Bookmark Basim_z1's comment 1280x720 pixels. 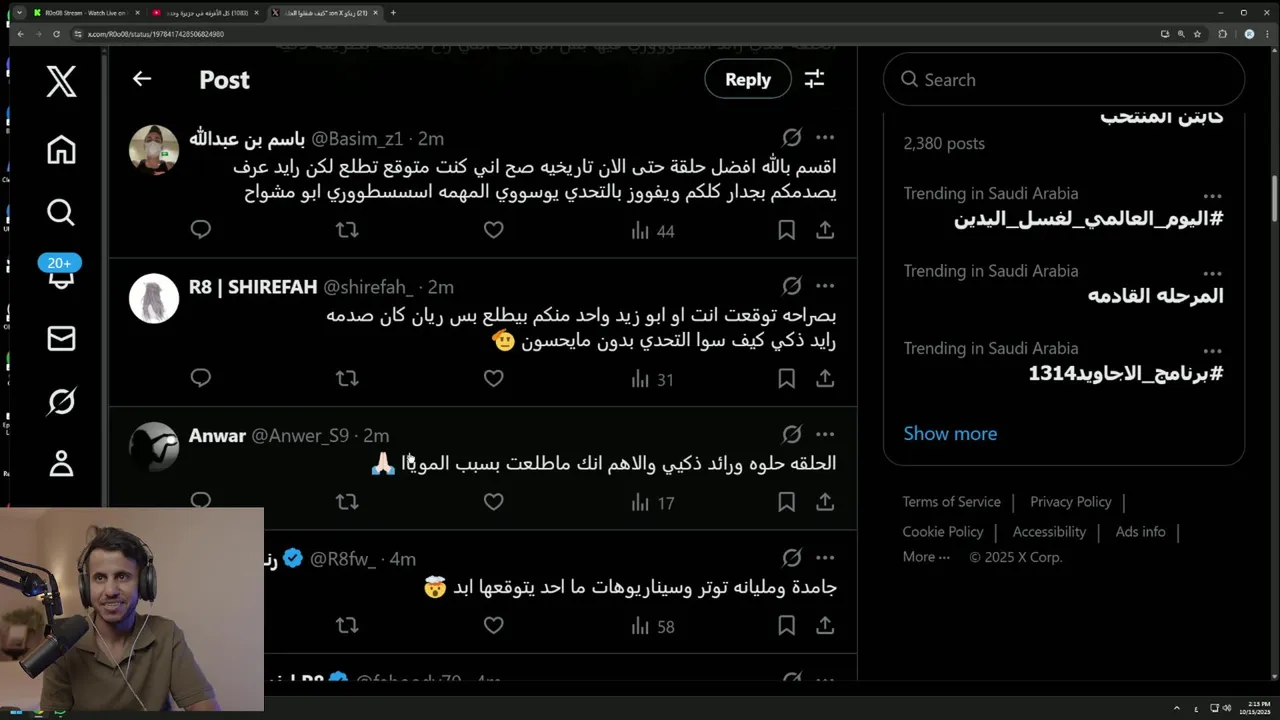[x=787, y=230]
